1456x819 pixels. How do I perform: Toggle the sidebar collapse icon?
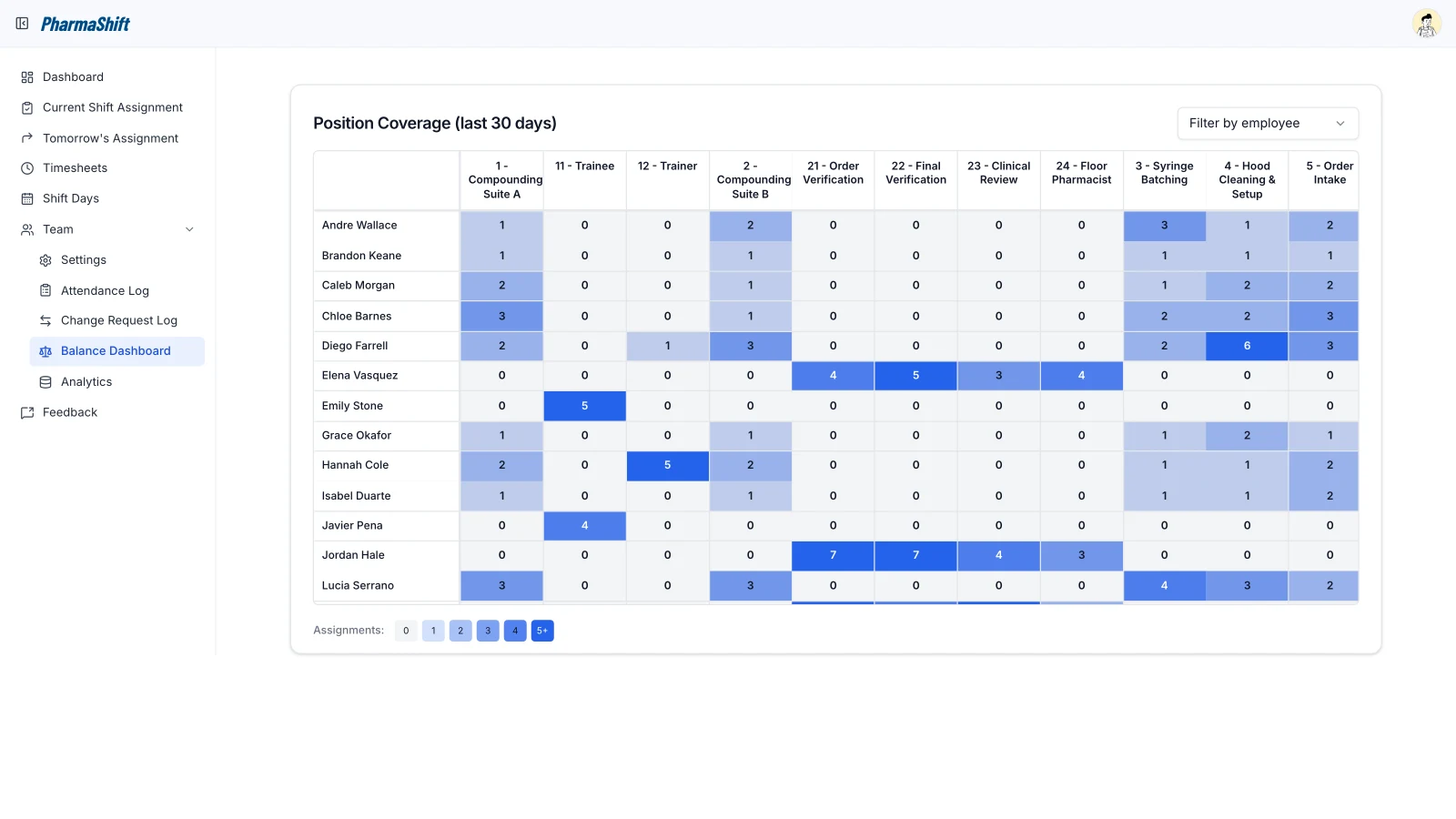point(22,24)
